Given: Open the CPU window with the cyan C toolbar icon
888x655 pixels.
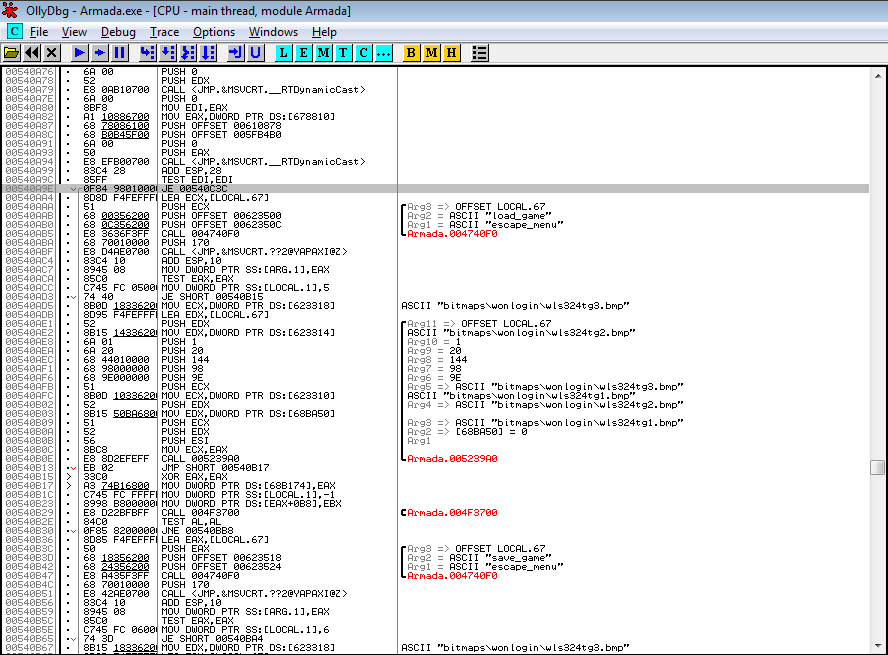Looking at the screenshot, I should click(364, 53).
